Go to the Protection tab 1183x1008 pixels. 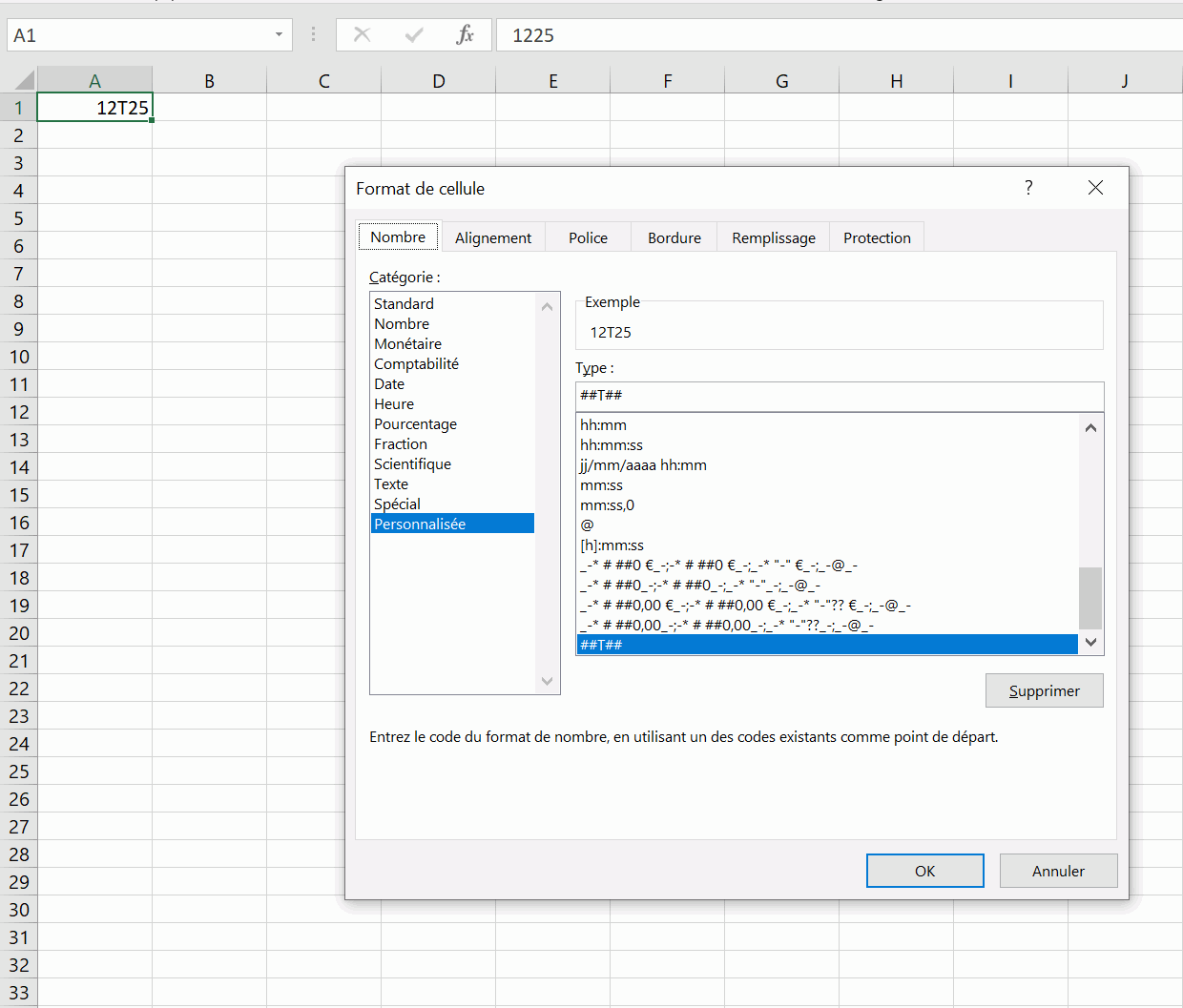(876, 237)
